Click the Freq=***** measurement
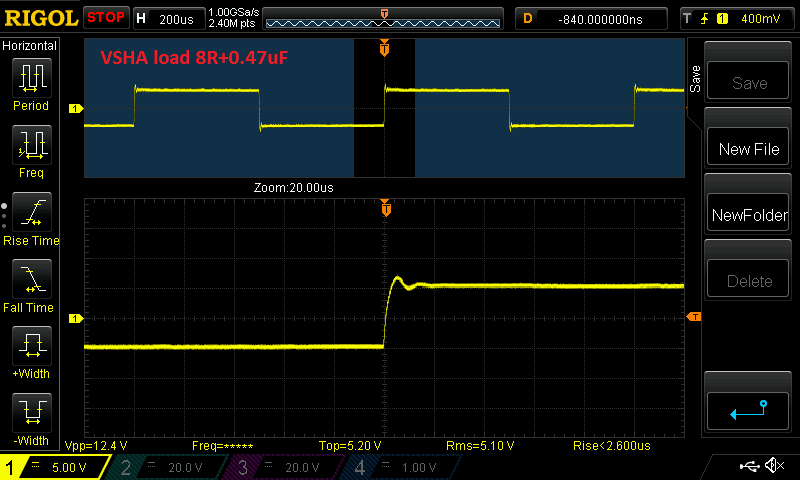Screen dimensions: 800x480 (x=222, y=446)
